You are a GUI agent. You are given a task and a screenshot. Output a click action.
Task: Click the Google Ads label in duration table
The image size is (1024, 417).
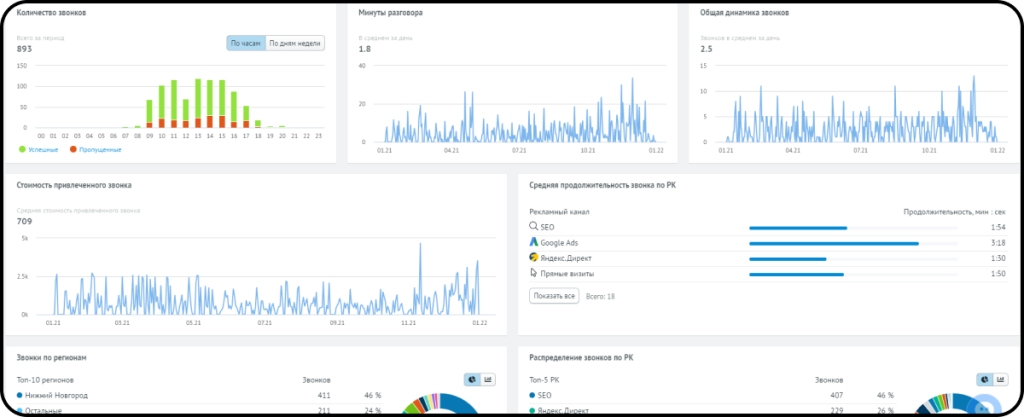pyautogui.click(x=559, y=243)
